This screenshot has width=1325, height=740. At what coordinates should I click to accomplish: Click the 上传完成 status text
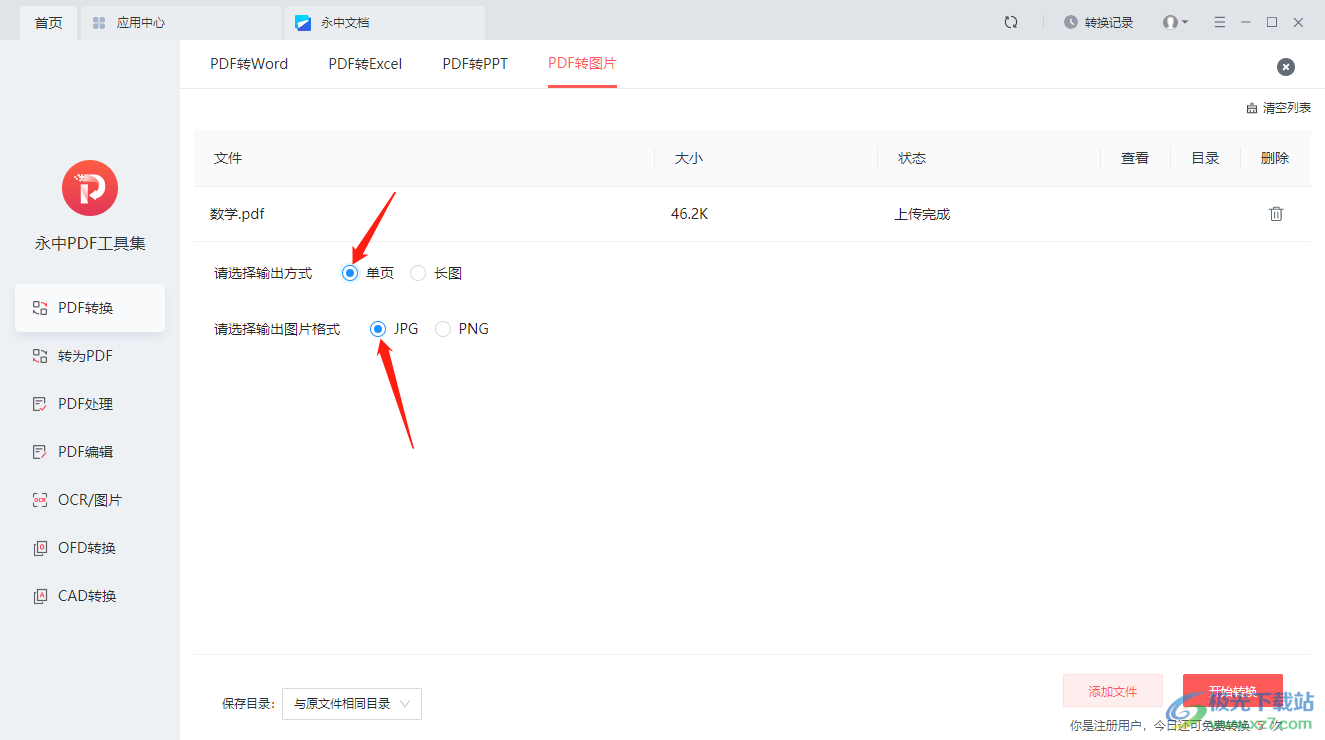point(922,214)
